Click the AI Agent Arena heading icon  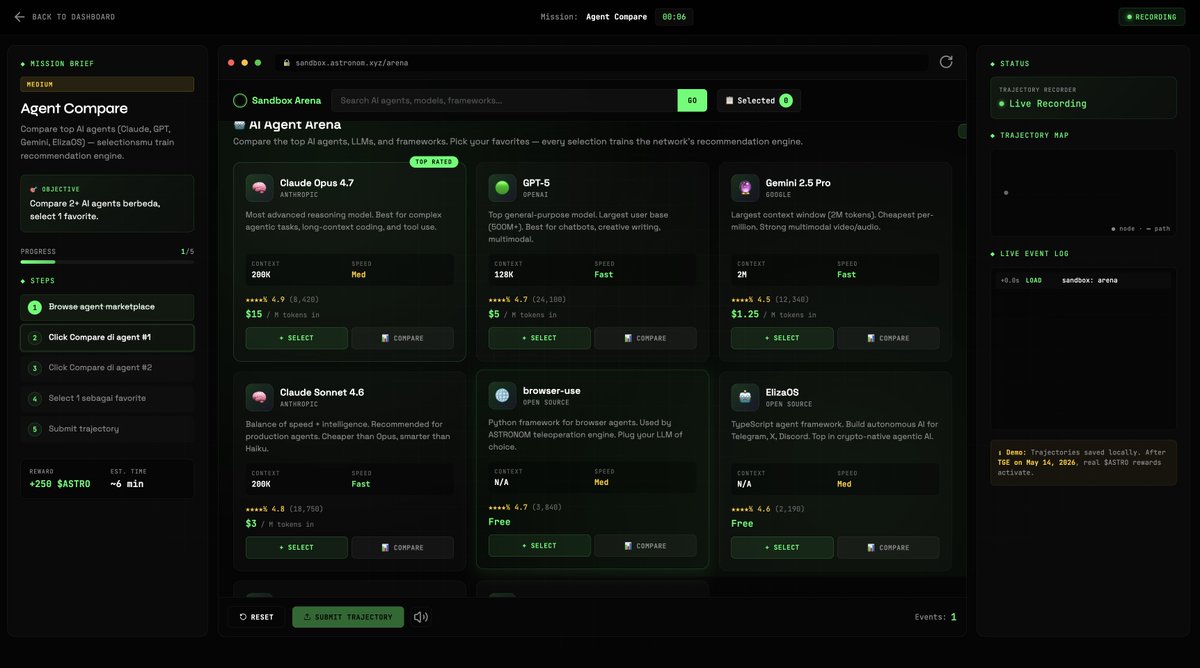point(239,125)
